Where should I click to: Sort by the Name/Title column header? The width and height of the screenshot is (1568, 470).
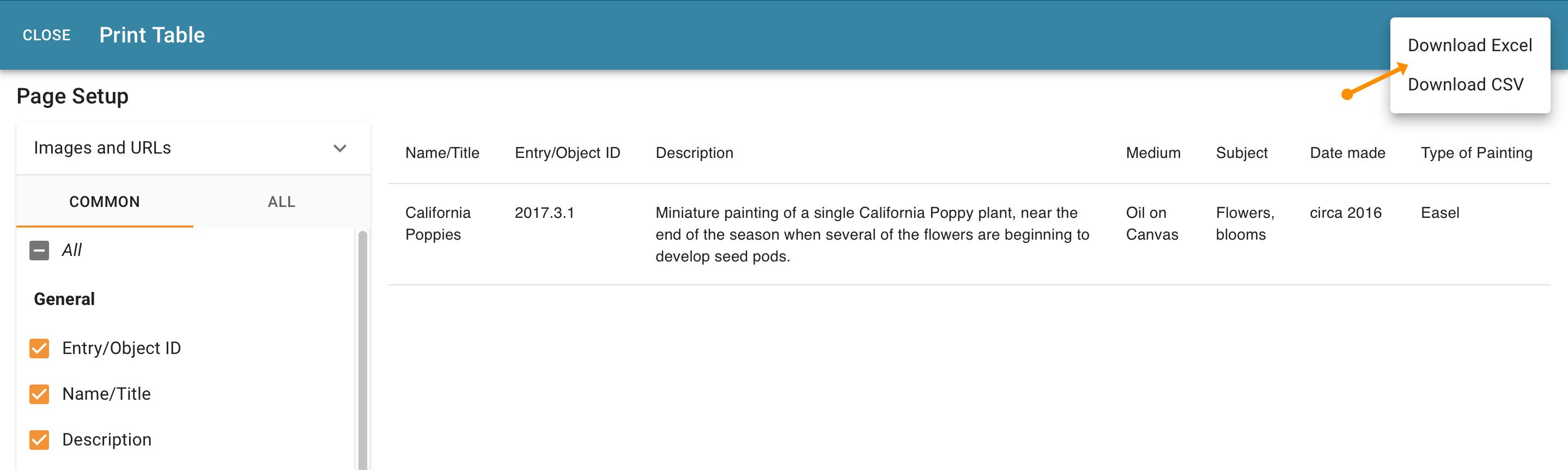(x=442, y=153)
